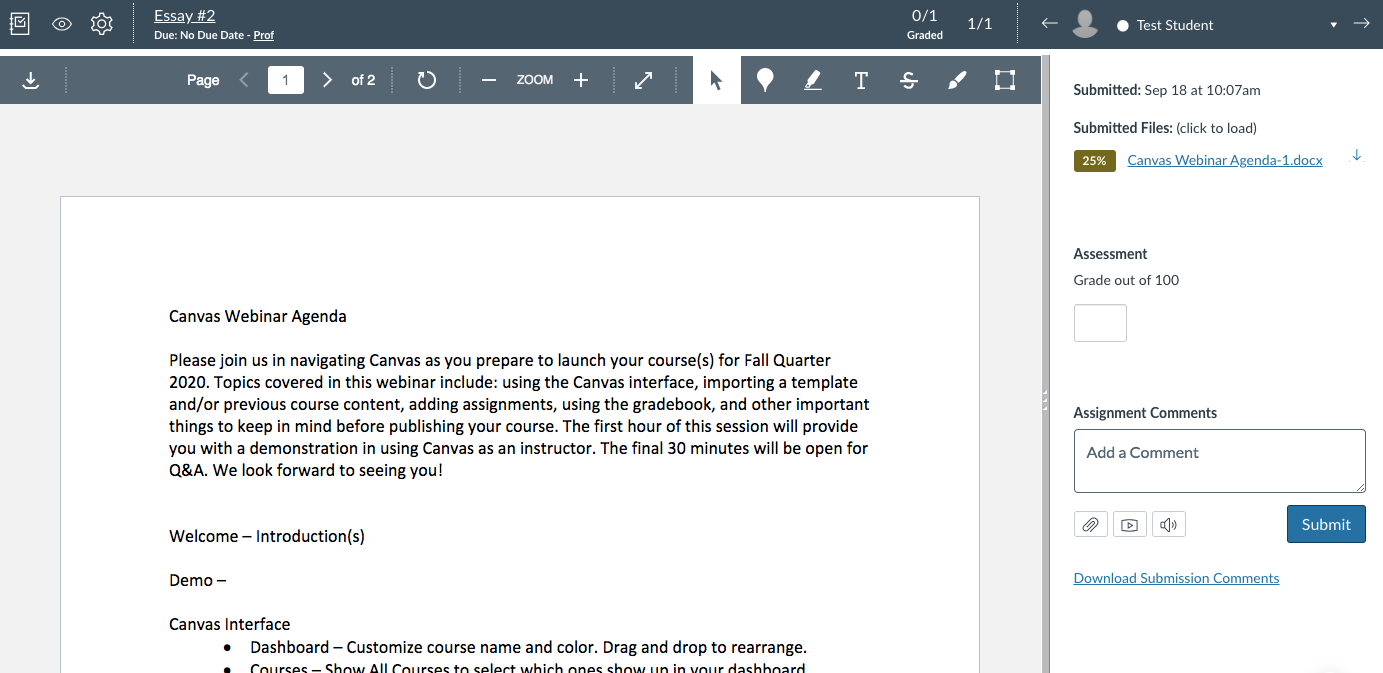Open the student list dropdown

click(1334, 23)
